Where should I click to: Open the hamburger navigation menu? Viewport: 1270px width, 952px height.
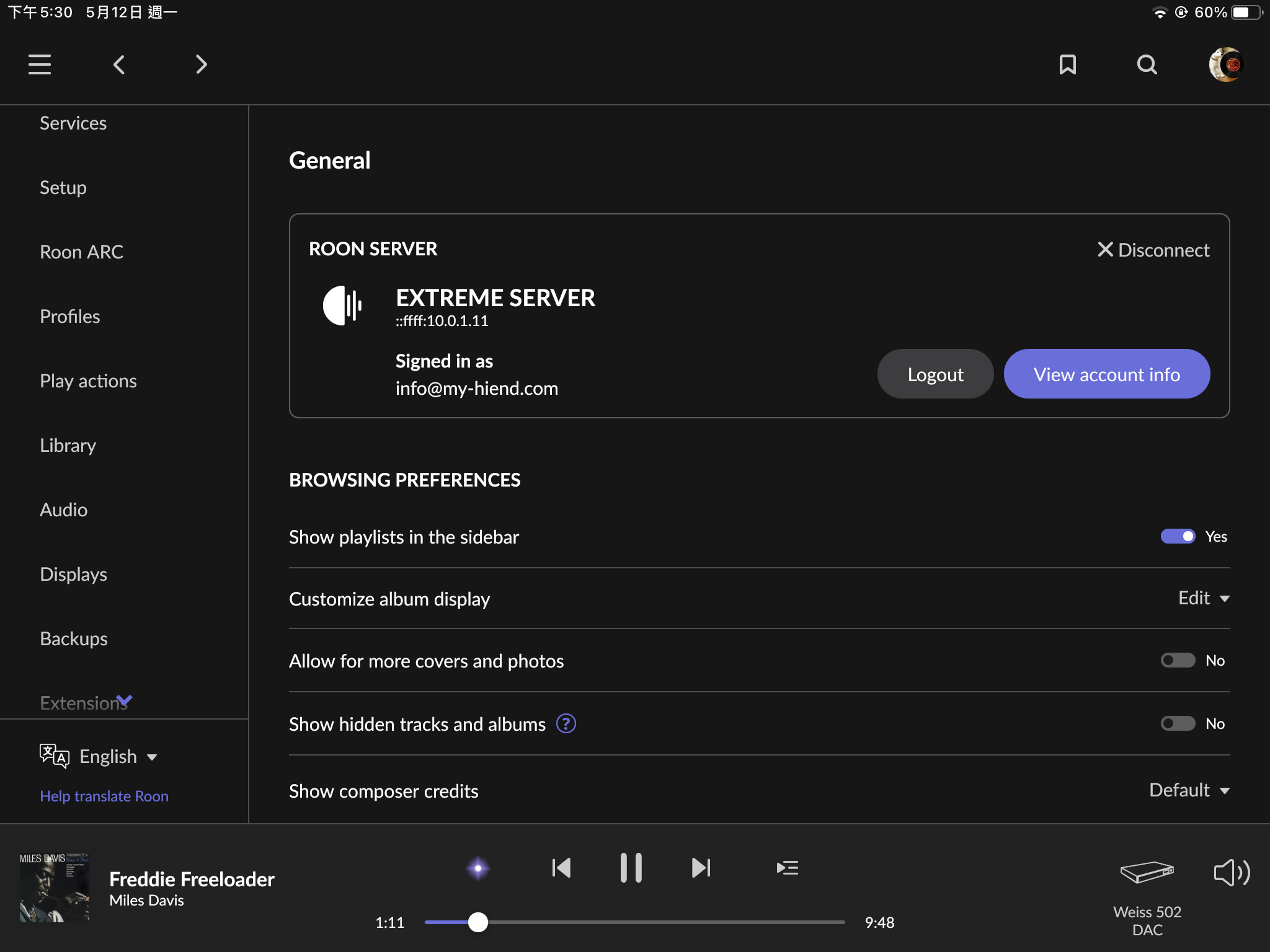[x=40, y=64]
